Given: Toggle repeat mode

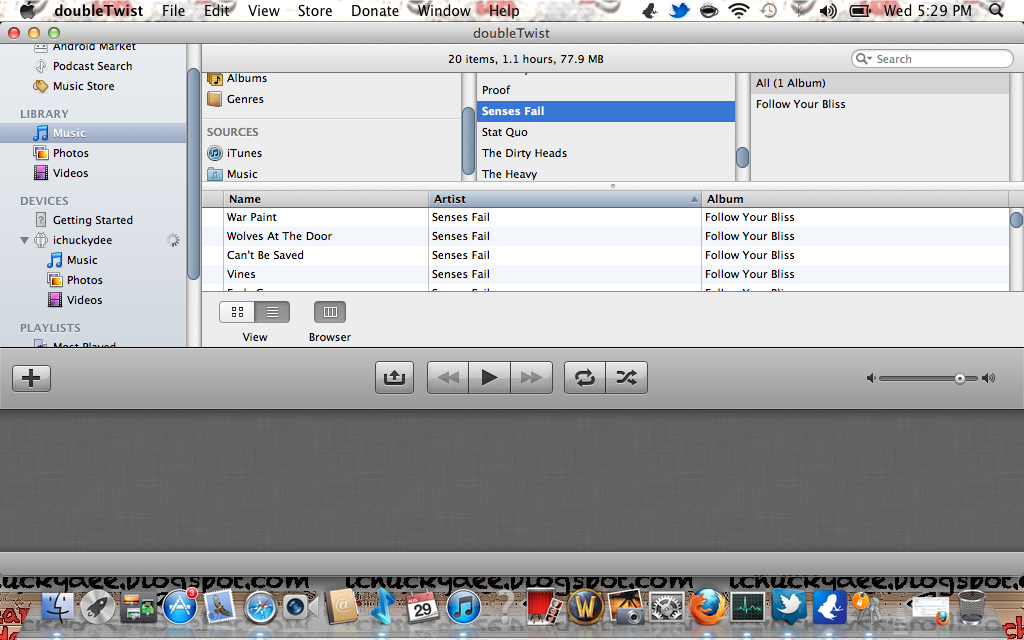Looking at the screenshot, I should click(x=585, y=377).
